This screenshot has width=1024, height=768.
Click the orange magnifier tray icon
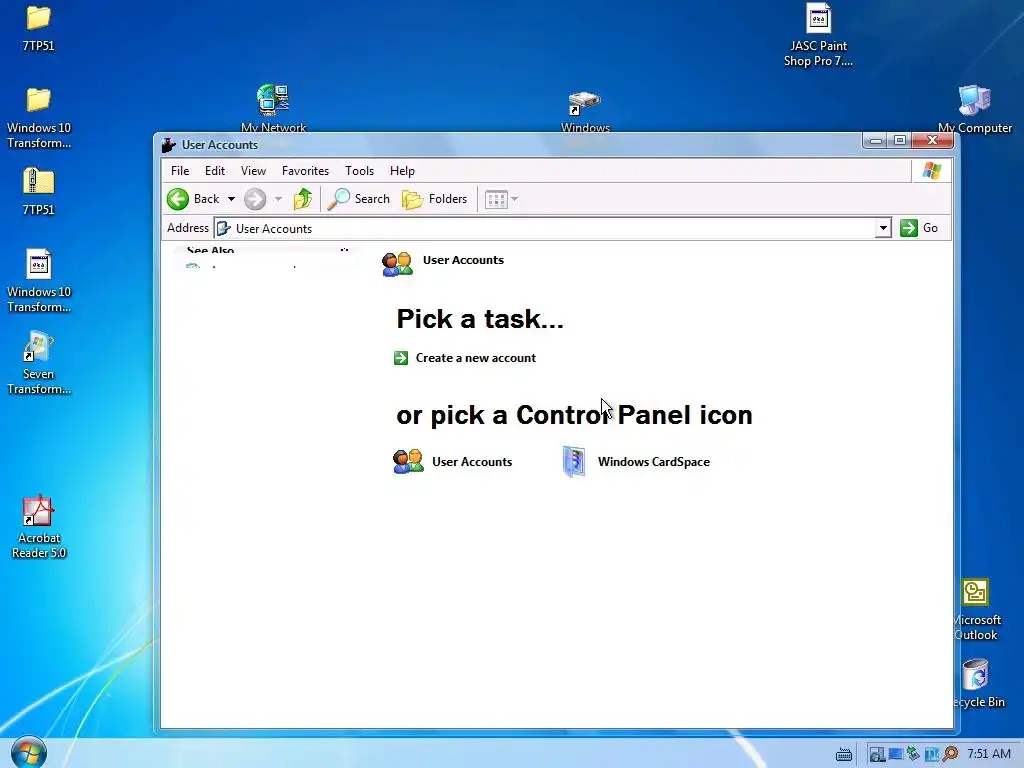950,754
